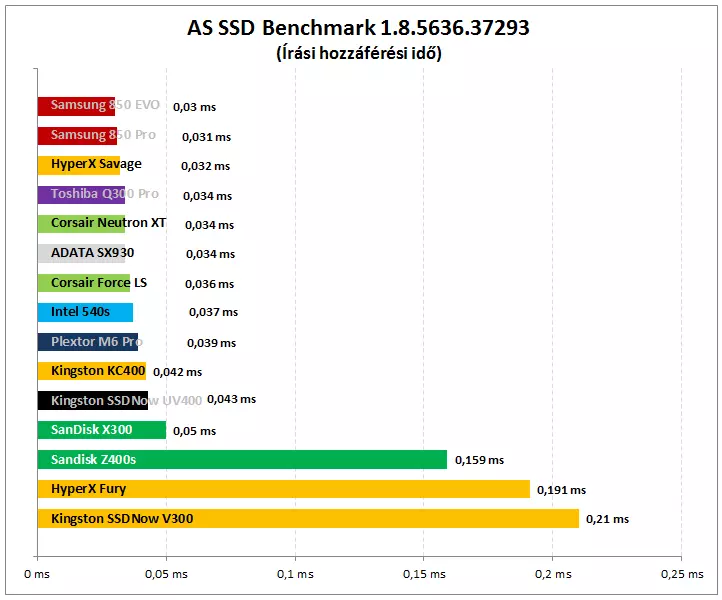
Task: Click the Intel 540s bar
Action: coord(85,312)
